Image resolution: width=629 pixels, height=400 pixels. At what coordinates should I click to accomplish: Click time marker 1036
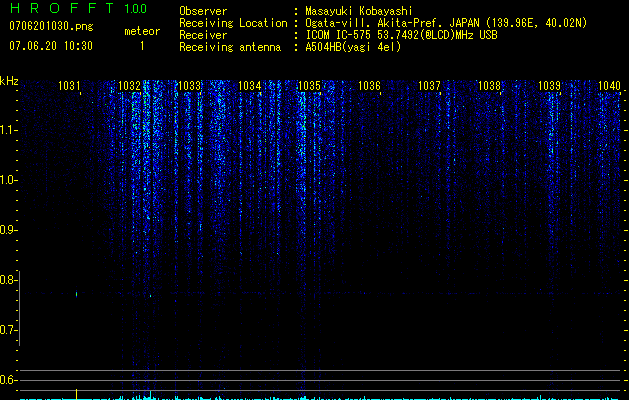tap(369, 86)
